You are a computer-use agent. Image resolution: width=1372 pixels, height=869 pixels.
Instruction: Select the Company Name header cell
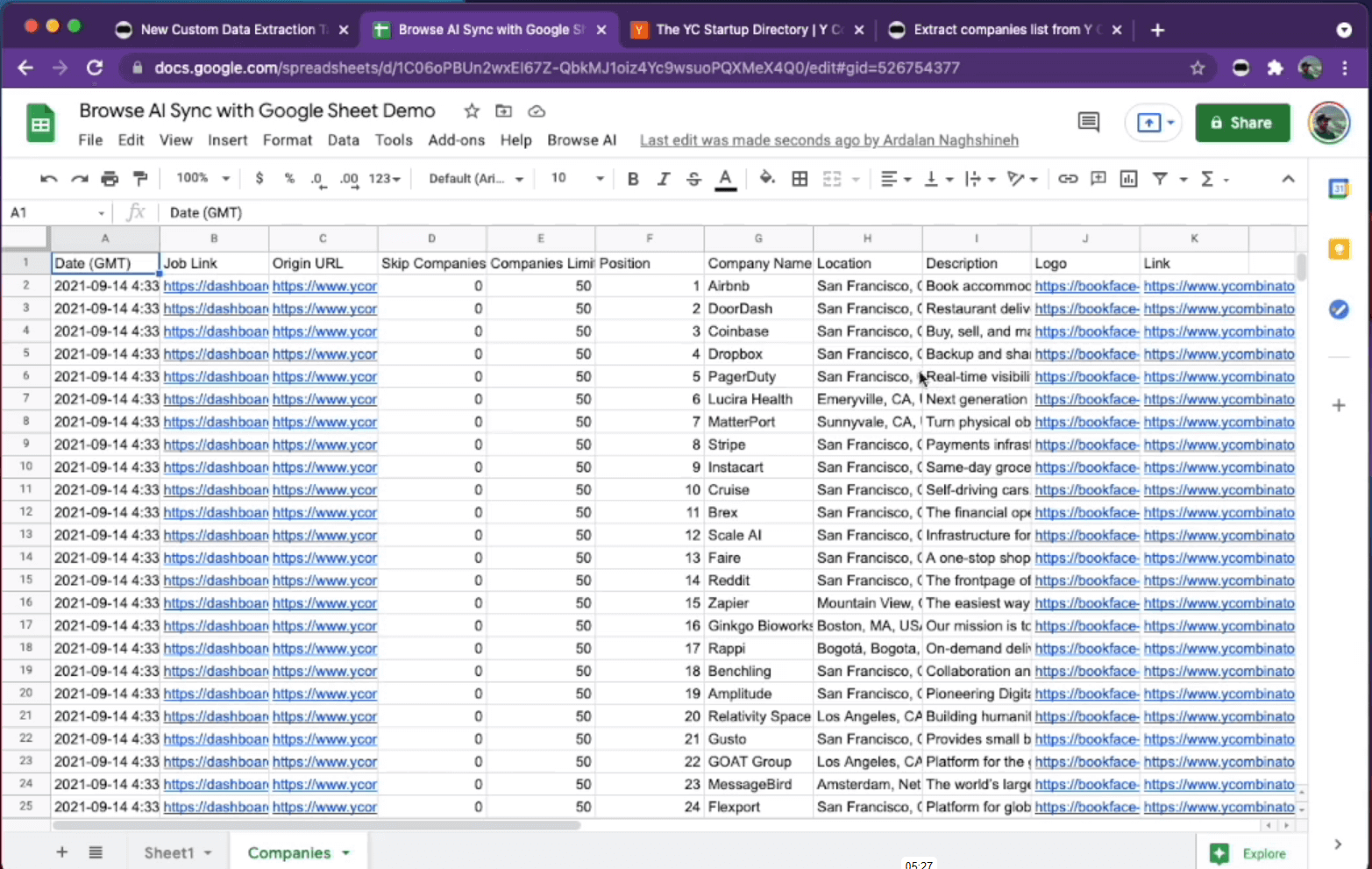point(758,263)
